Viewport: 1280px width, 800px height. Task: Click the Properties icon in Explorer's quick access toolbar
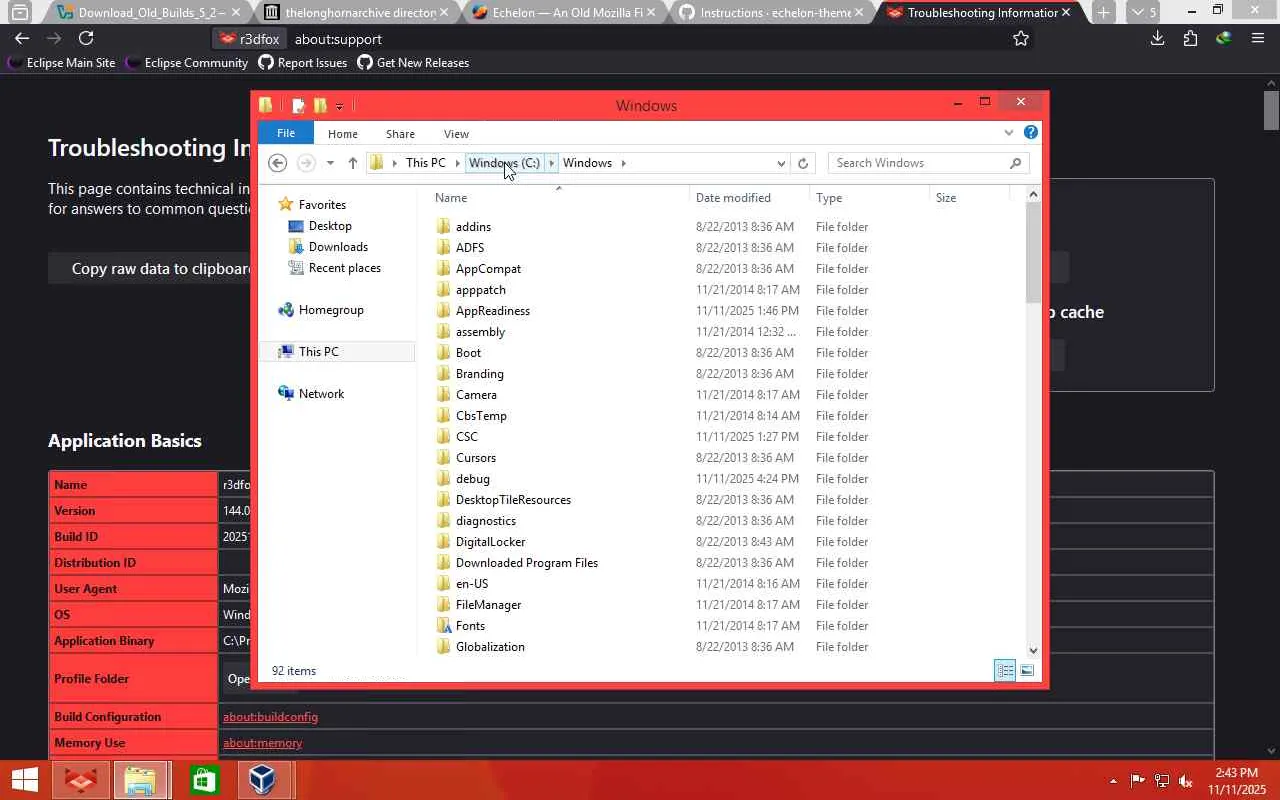pyautogui.click(x=298, y=106)
